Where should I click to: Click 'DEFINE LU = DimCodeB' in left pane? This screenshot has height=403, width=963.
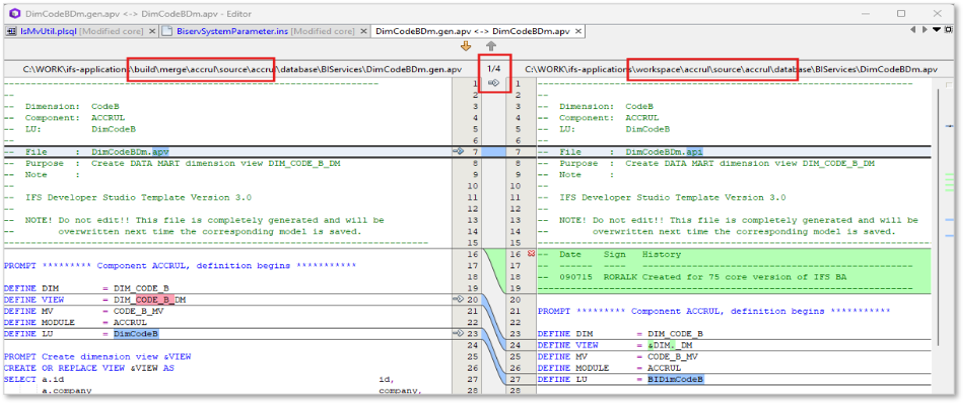click(81, 334)
